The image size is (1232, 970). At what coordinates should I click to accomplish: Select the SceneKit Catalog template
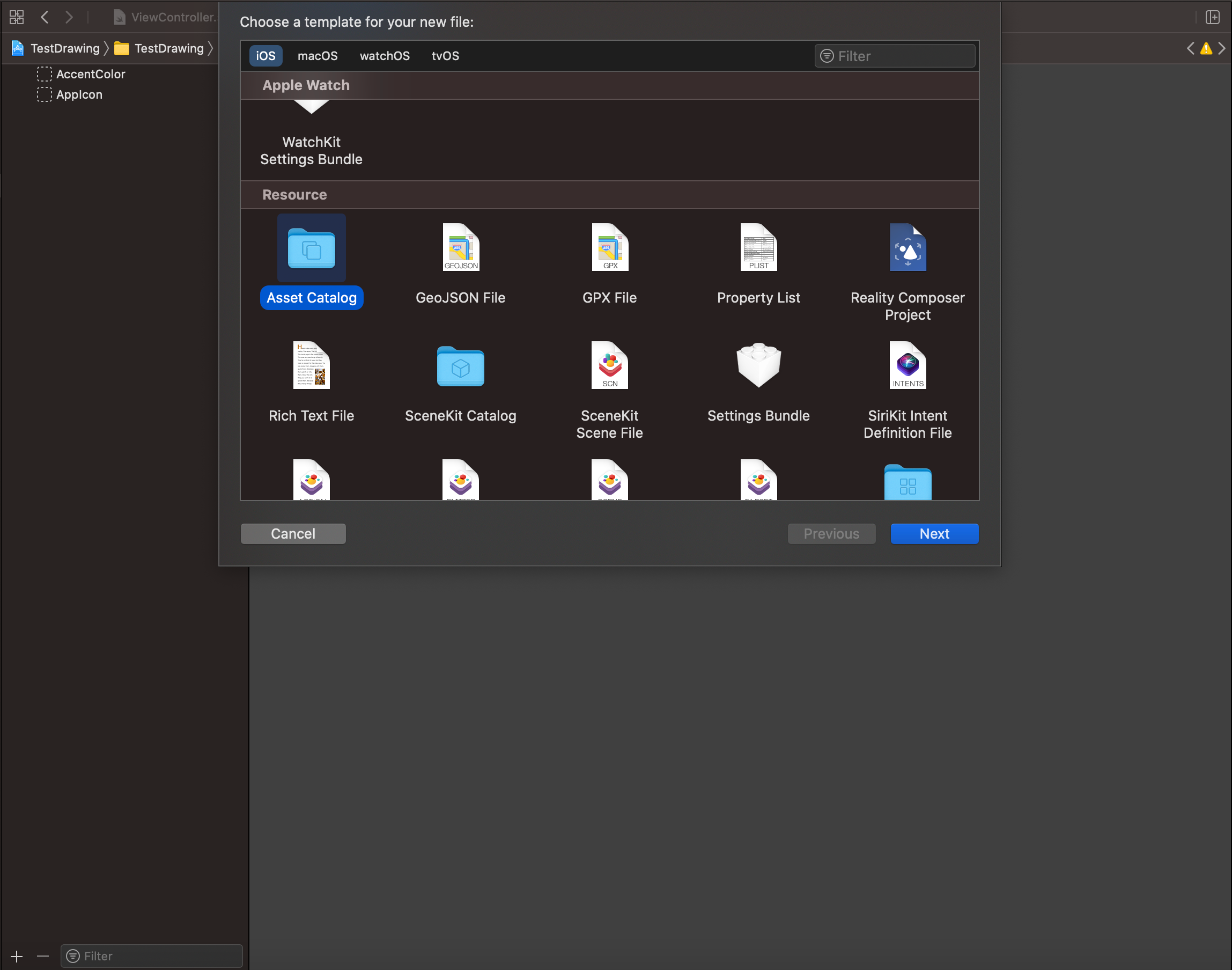pyautogui.click(x=460, y=366)
